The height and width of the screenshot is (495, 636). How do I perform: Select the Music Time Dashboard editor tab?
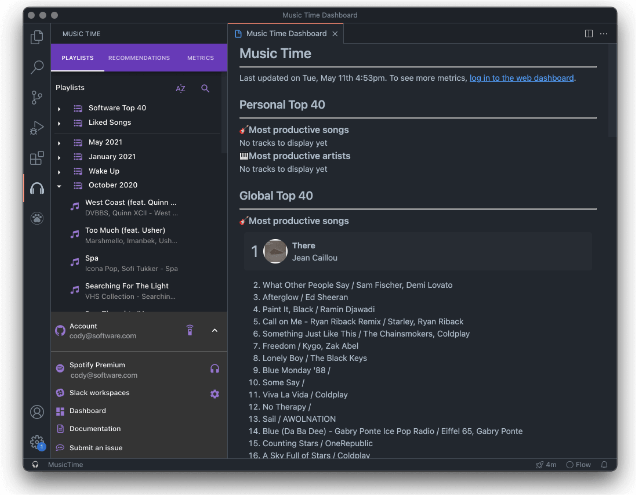tap(286, 34)
